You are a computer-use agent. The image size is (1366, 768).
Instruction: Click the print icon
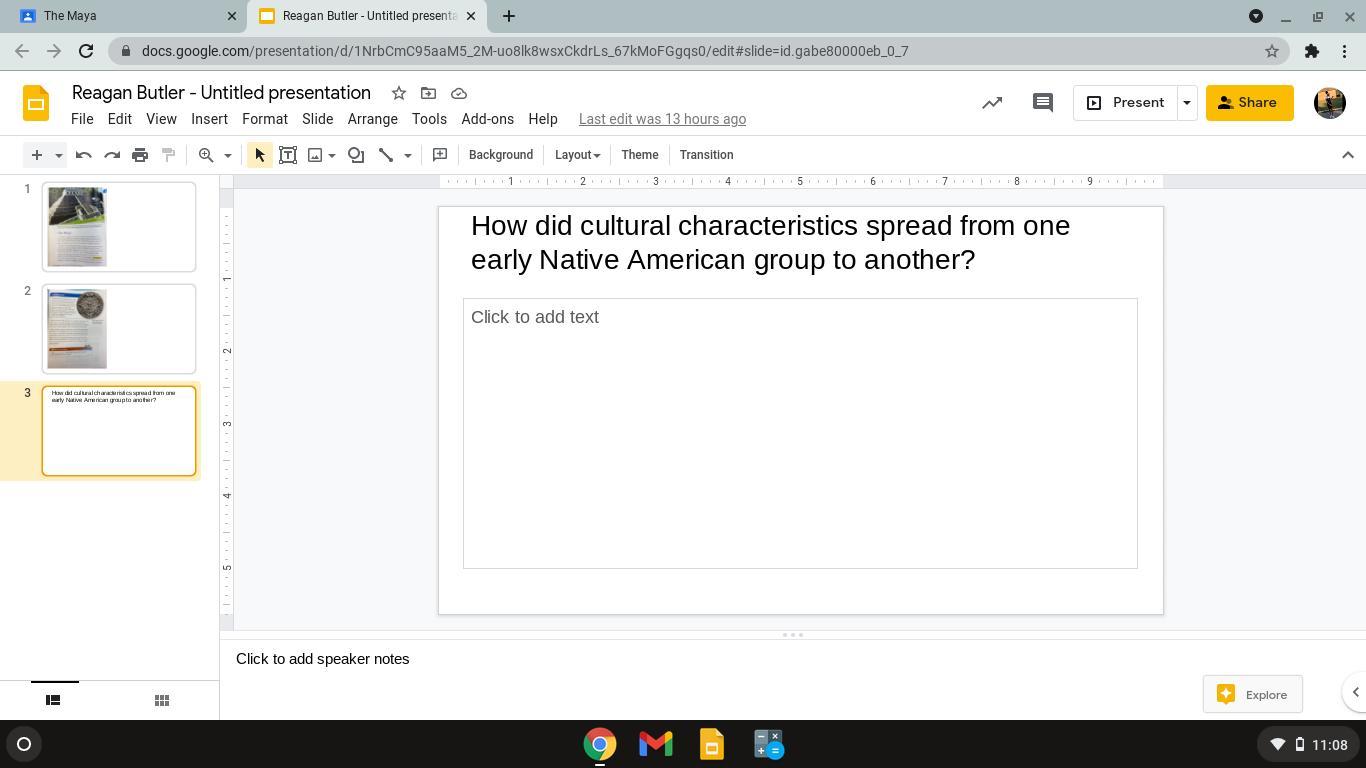[140, 155]
